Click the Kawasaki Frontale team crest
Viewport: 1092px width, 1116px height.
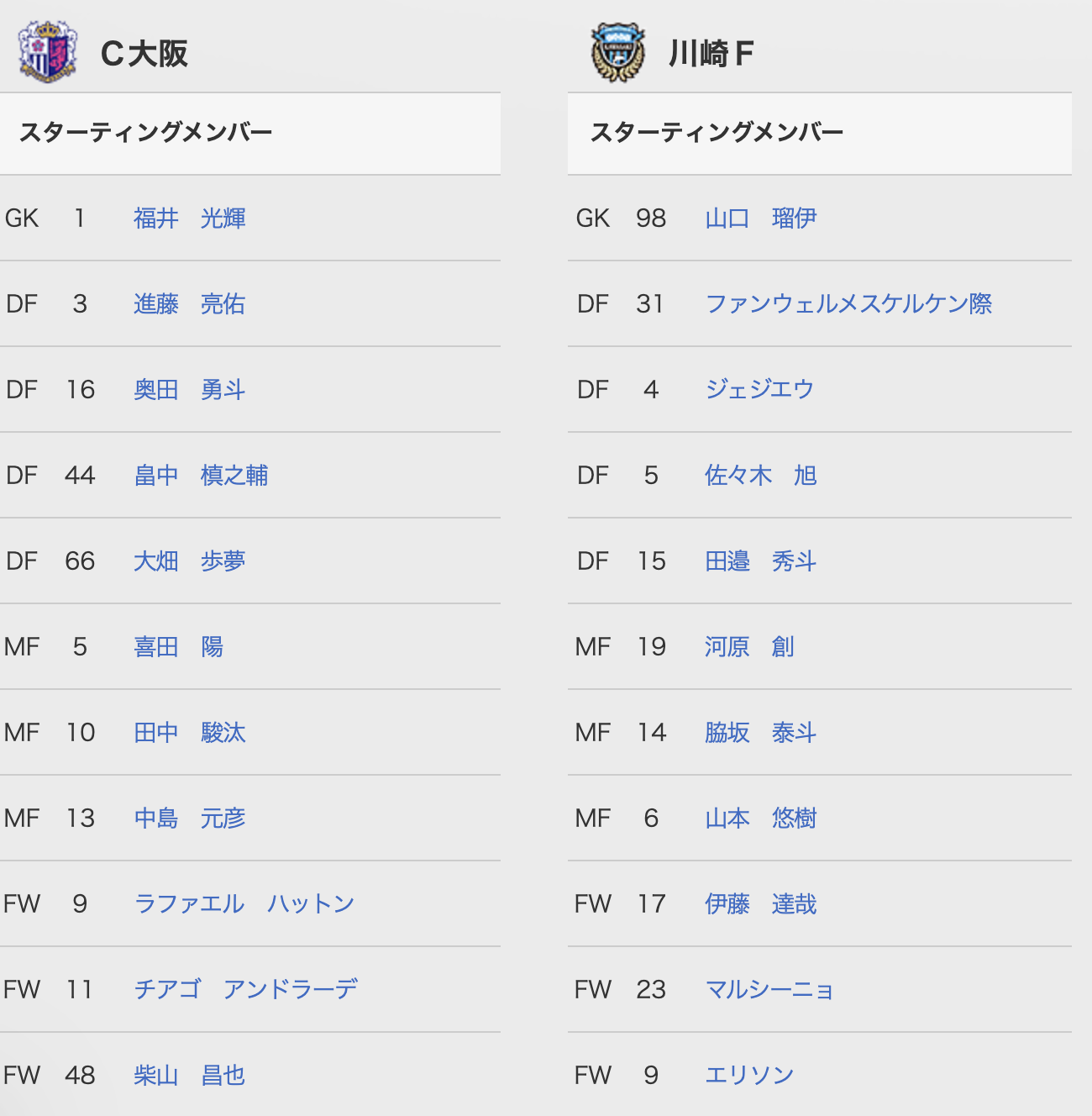[x=617, y=52]
